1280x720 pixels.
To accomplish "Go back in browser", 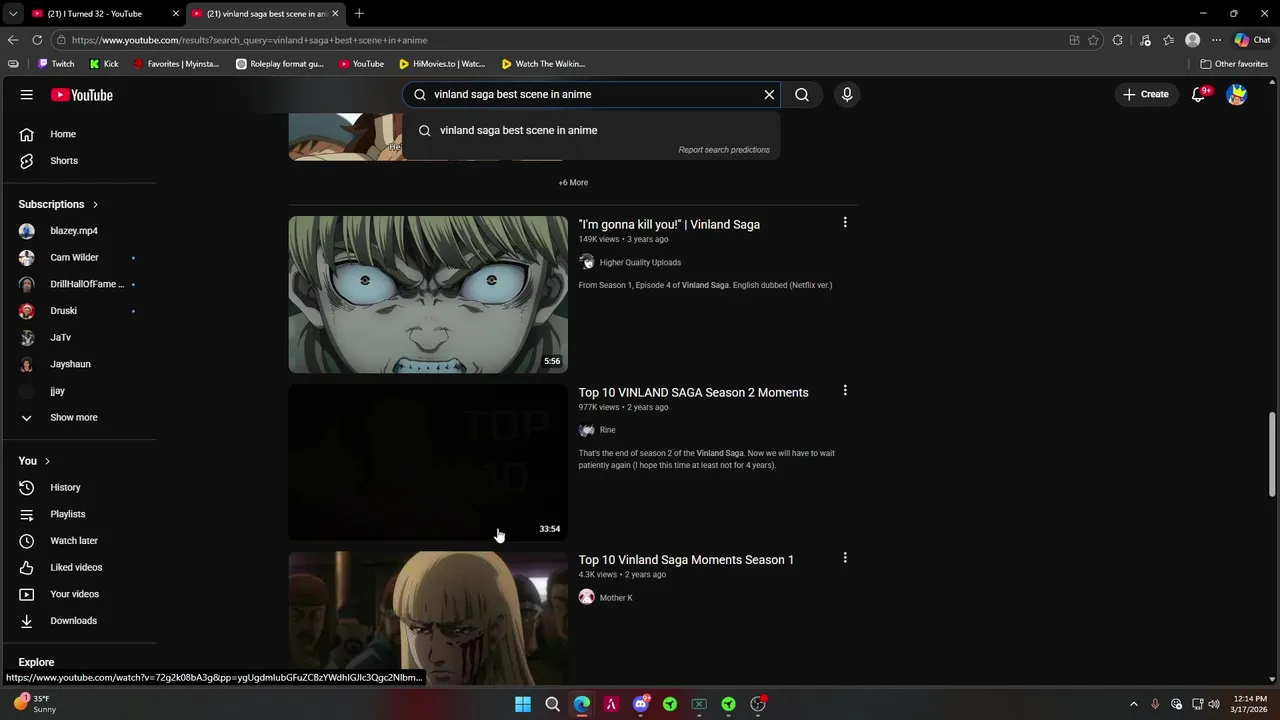I will [x=13, y=40].
